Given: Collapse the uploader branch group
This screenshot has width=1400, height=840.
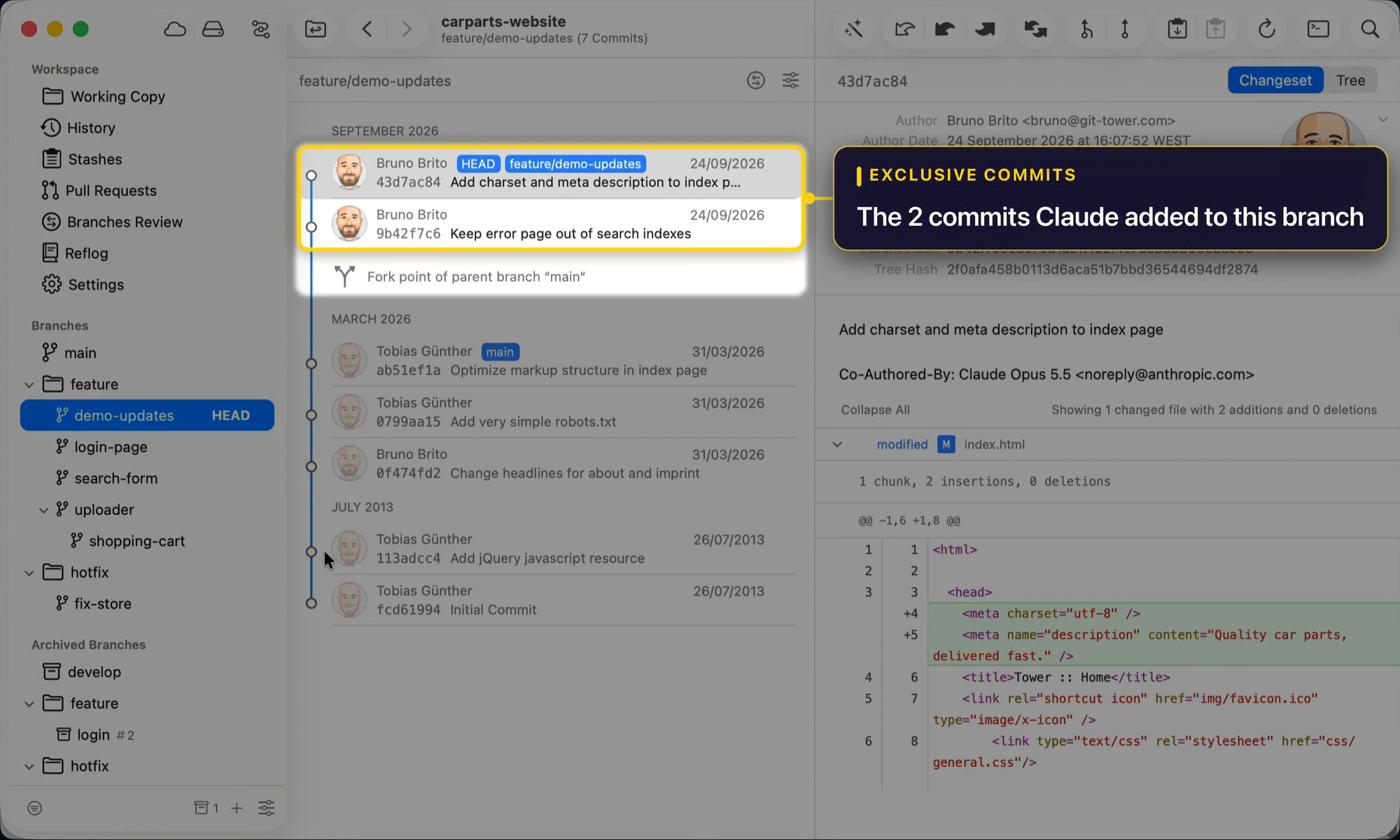Looking at the screenshot, I should coord(43,510).
